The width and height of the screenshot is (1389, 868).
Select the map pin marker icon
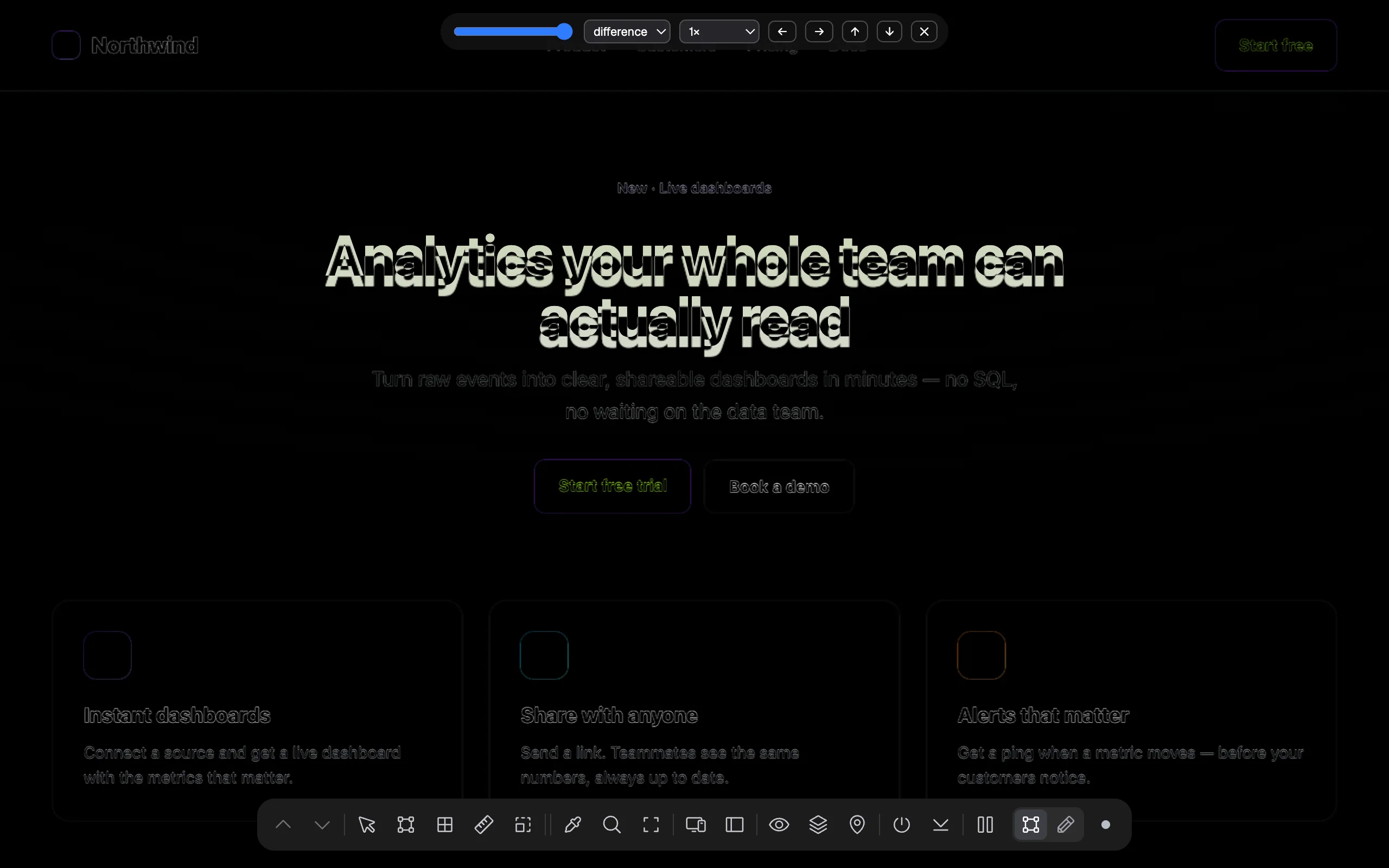[857, 825]
